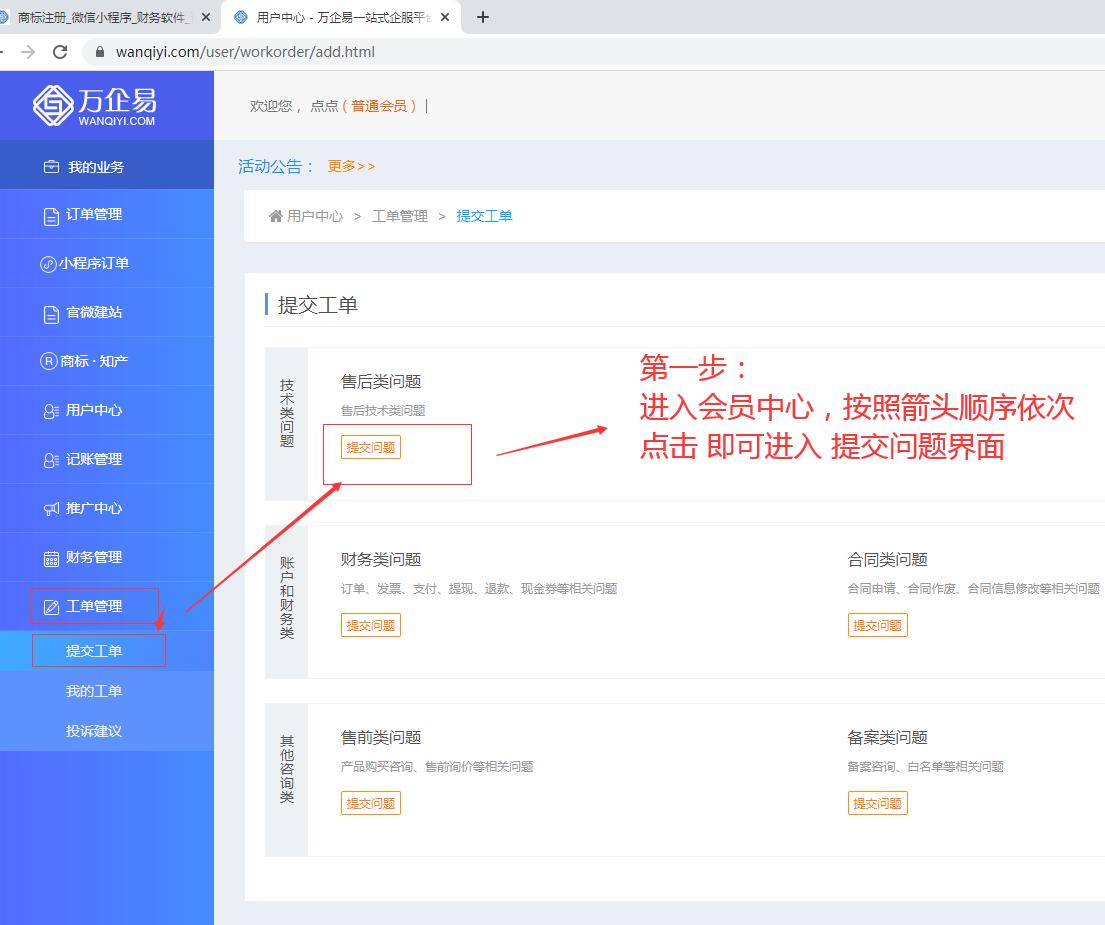Click the 售前类问题 heading

(381, 737)
